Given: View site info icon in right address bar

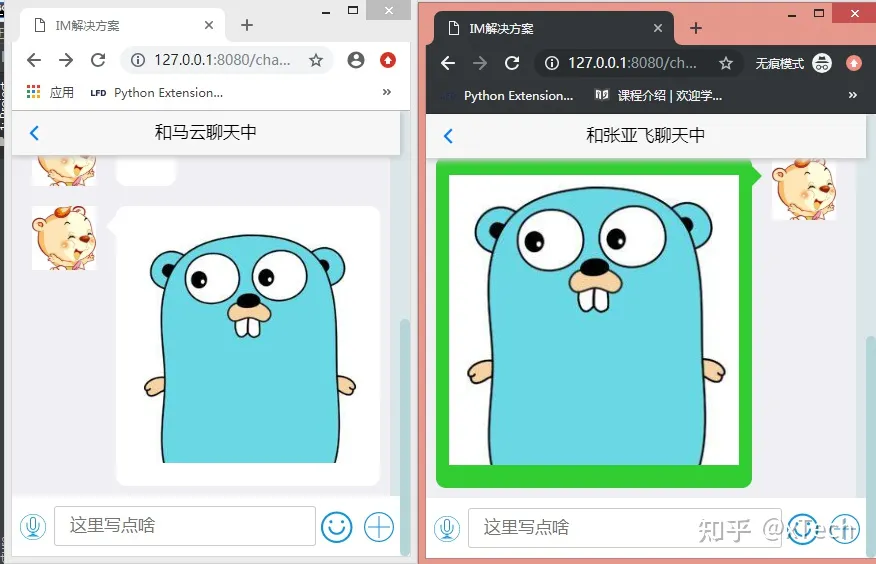Looking at the screenshot, I should pos(552,63).
